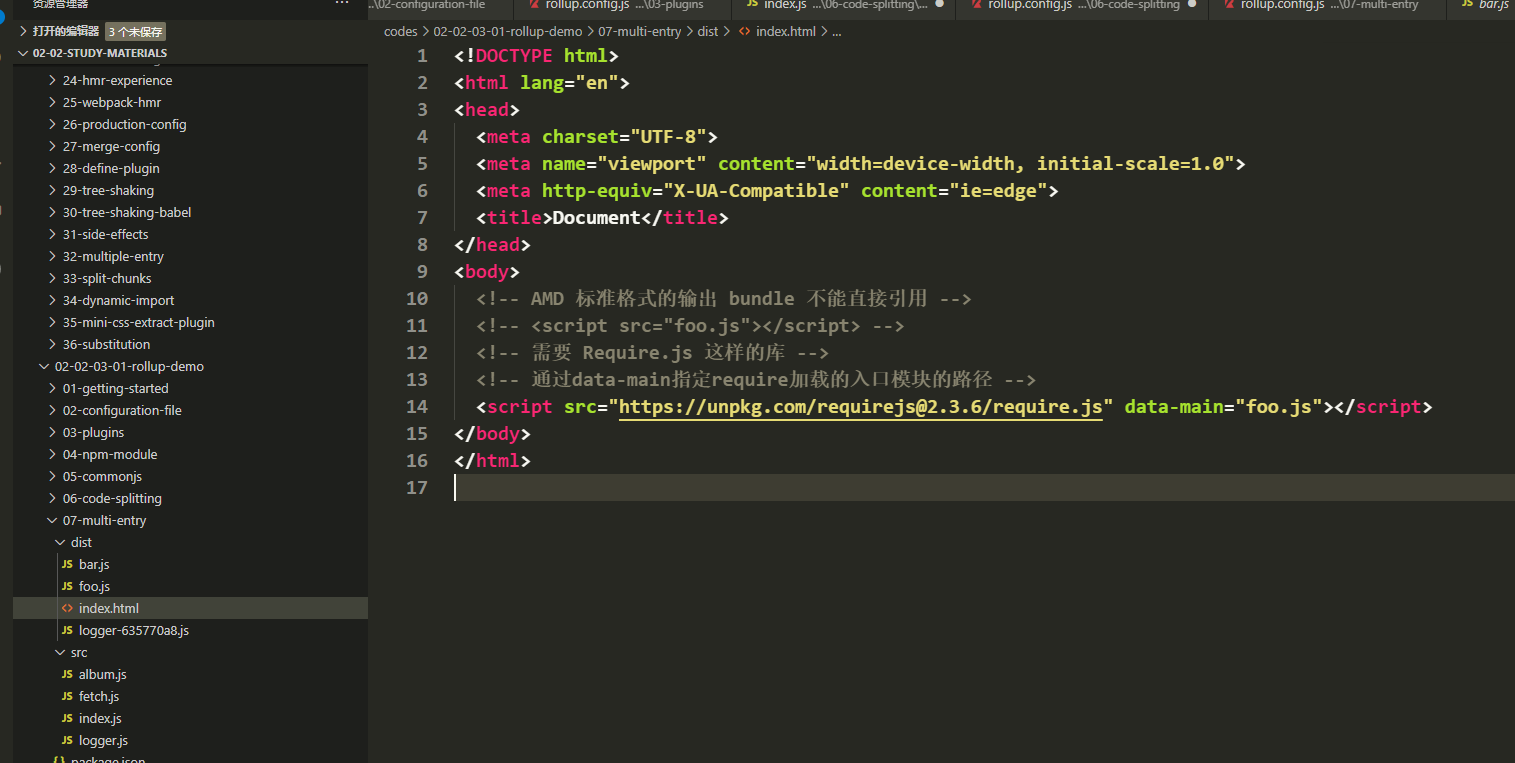This screenshot has width=1515, height=763.
Task: Open the 34-dynamic-import folder
Action: pyautogui.click(x=118, y=301)
